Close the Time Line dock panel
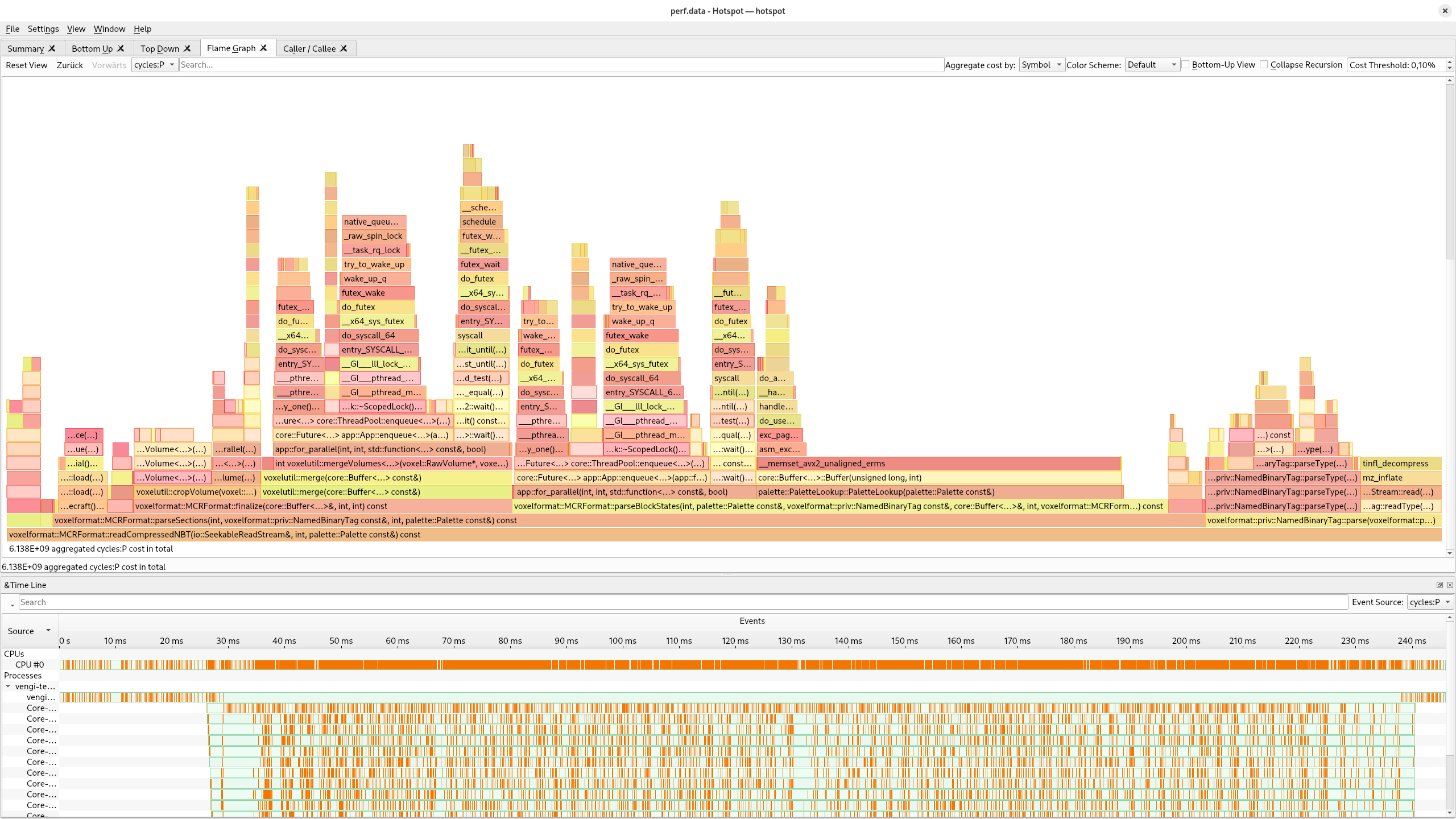Screen dimensions: 1456x819 (1450, 585)
